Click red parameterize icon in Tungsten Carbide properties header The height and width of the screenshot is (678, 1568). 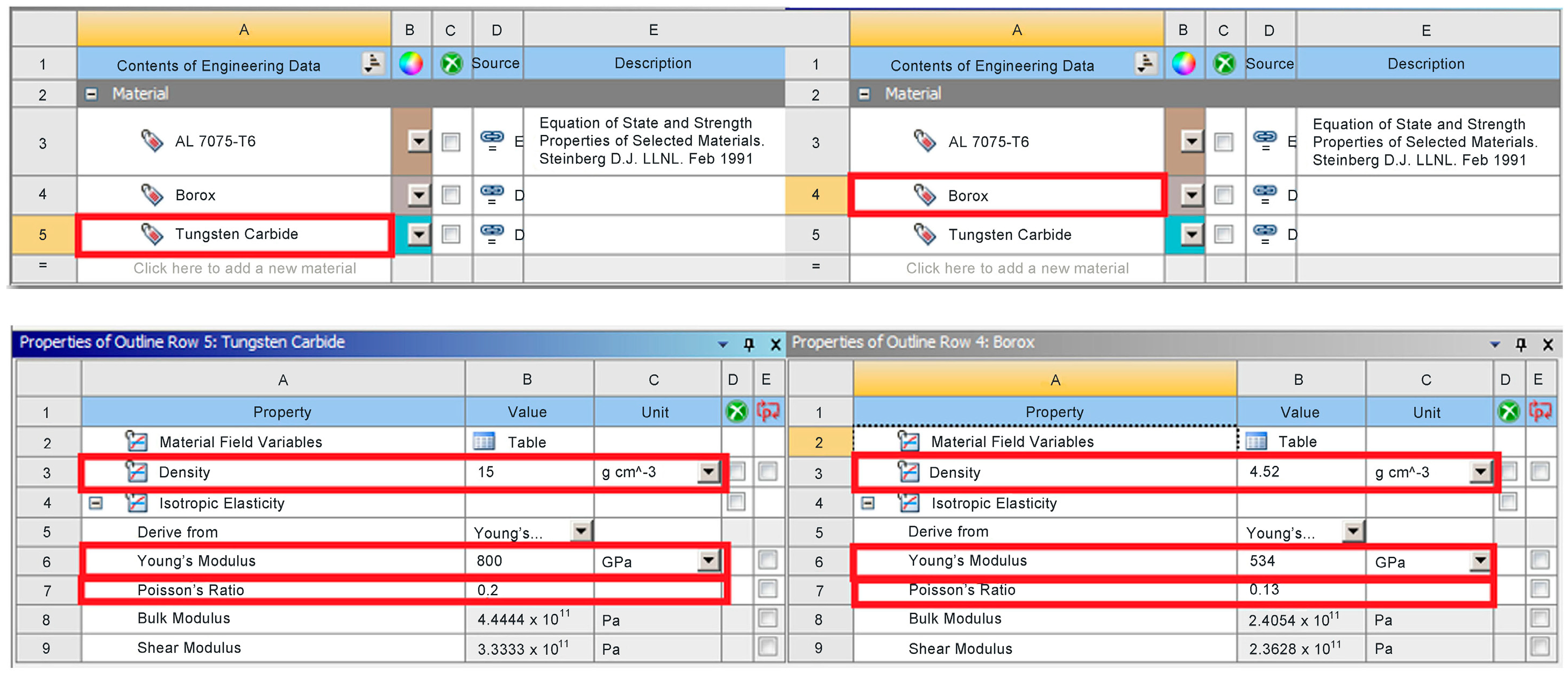point(767,412)
